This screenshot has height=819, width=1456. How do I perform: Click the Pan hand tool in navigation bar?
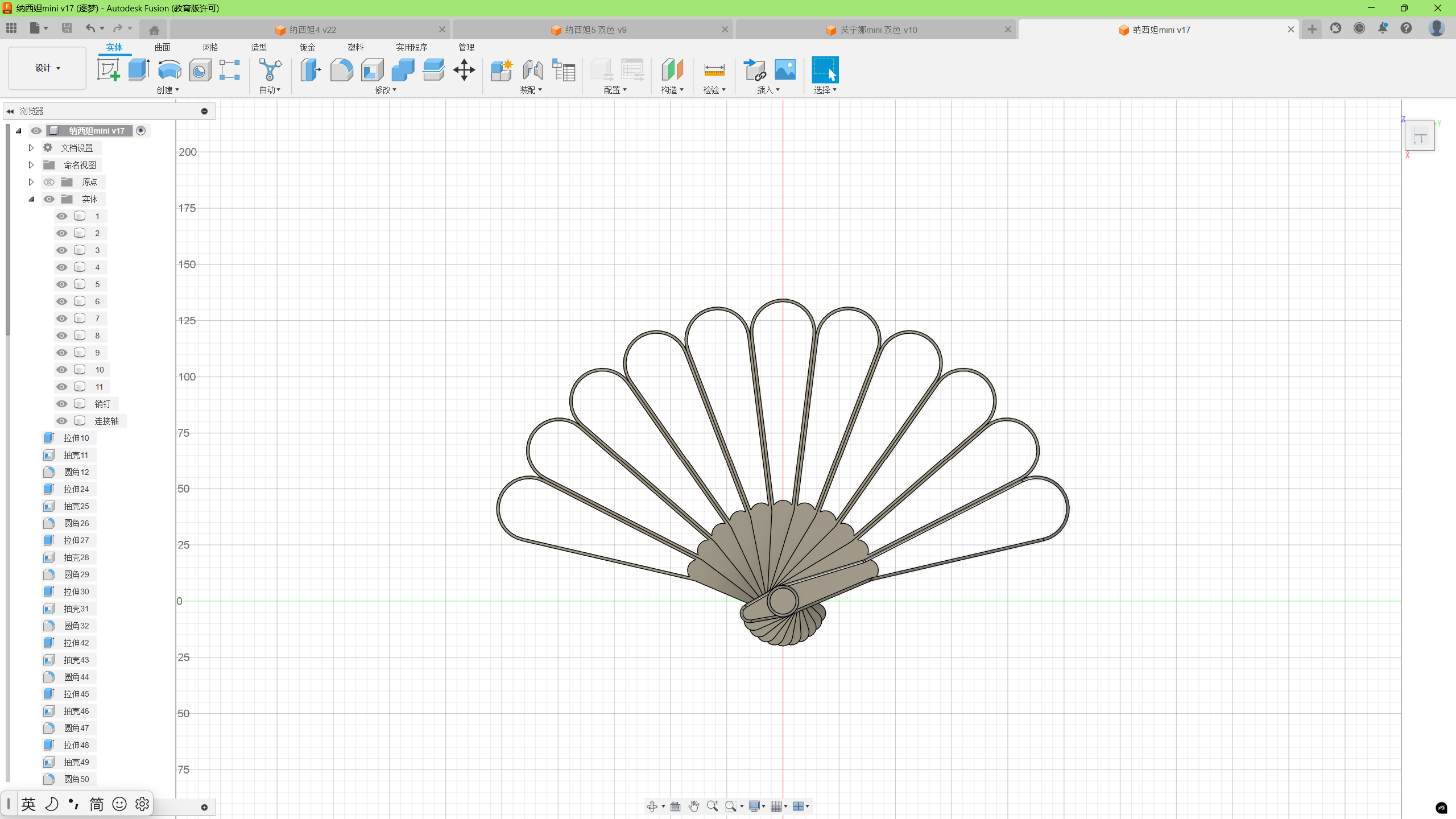click(694, 806)
